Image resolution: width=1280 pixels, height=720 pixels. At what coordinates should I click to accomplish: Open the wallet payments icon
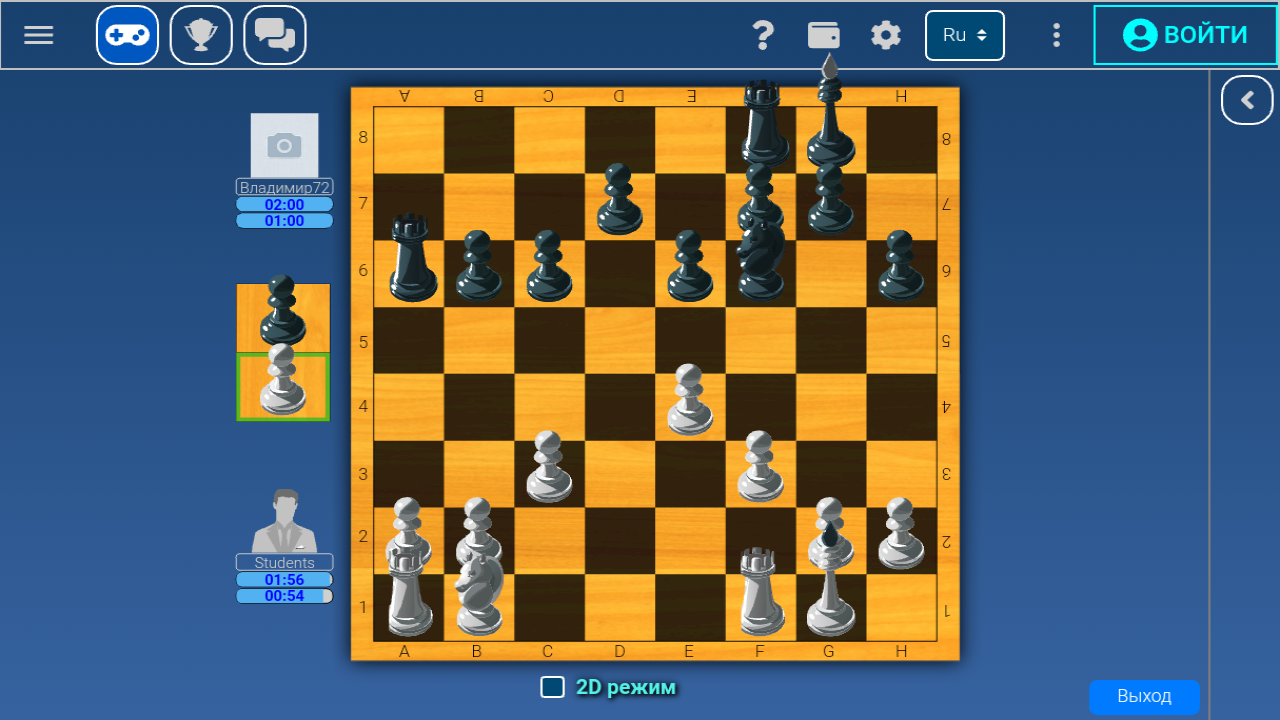tap(823, 34)
